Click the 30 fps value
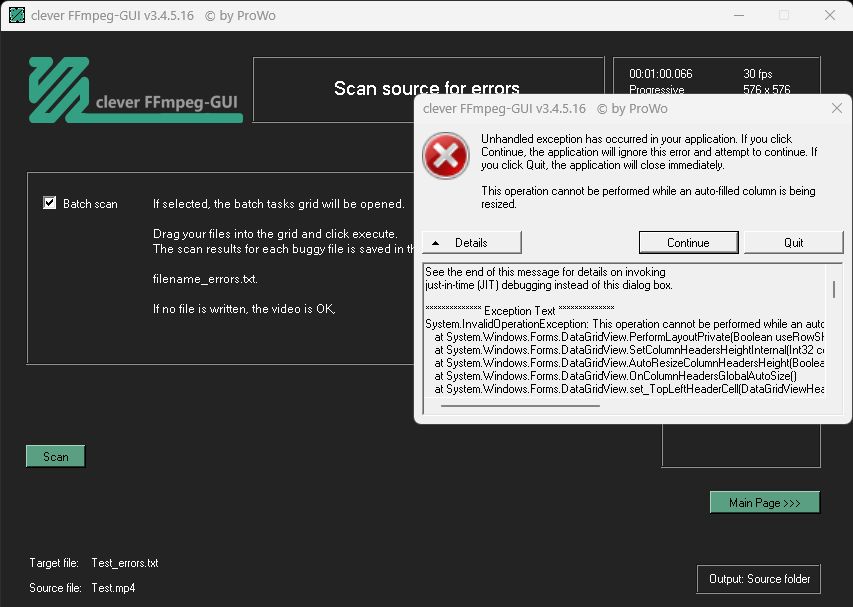The width and height of the screenshot is (853, 607). click(758, 74)
